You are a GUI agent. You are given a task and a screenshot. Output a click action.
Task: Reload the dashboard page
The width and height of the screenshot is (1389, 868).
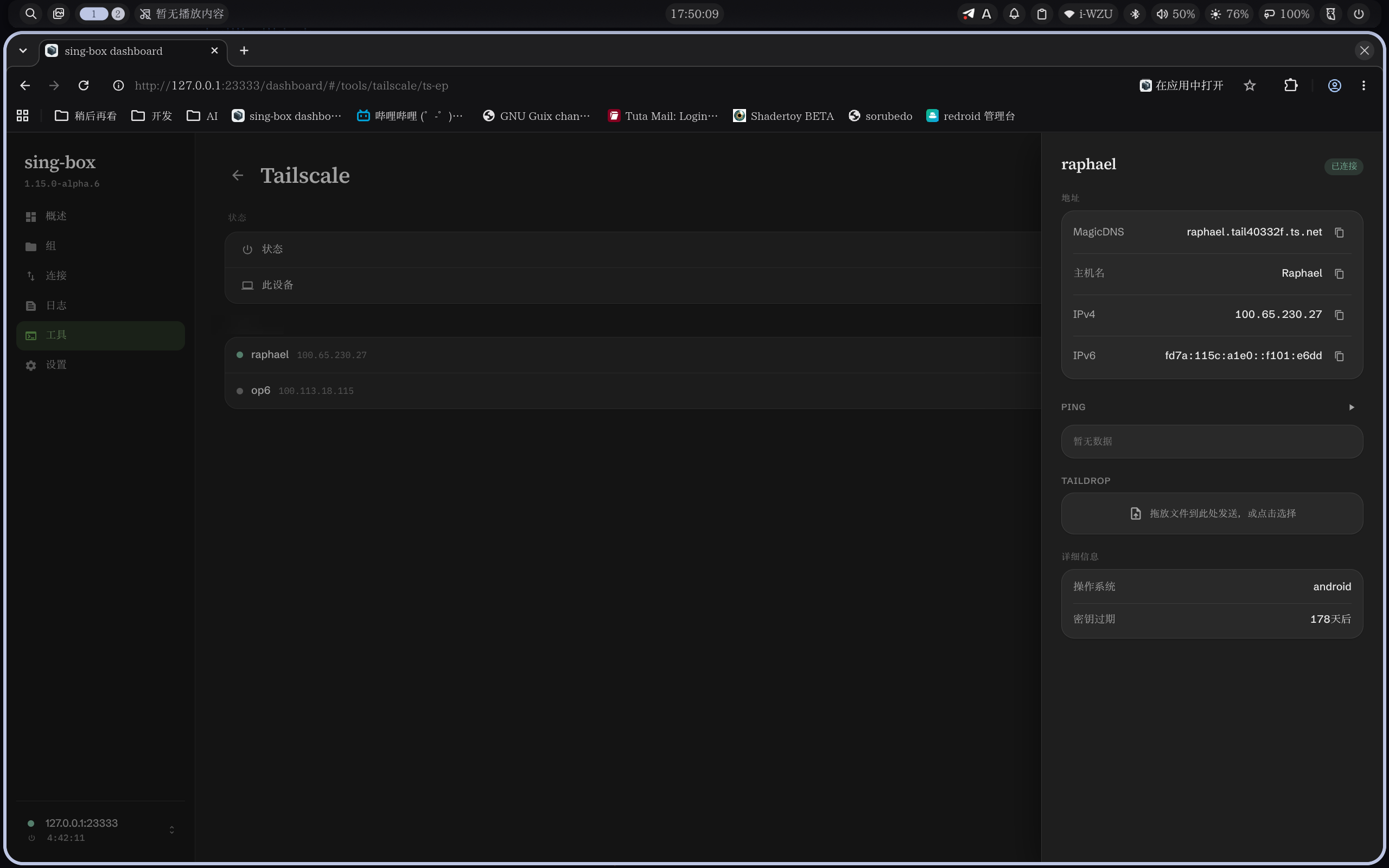click(x=84, y=86)
